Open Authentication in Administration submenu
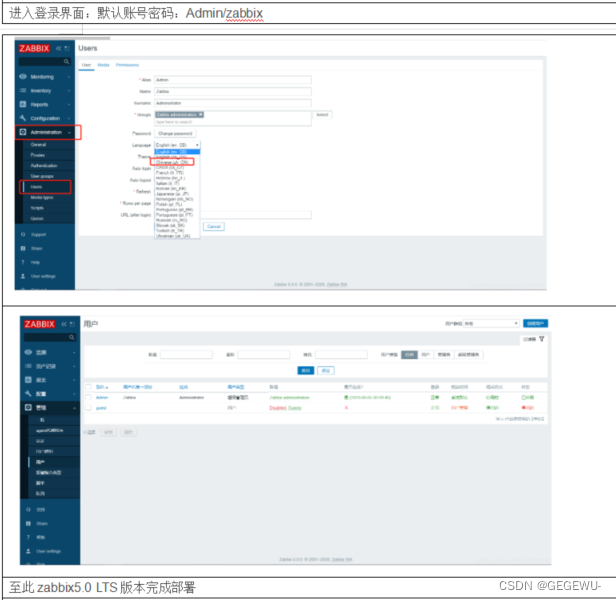The height and width of the screenshot is (600, 616). (x=44, y=165)
